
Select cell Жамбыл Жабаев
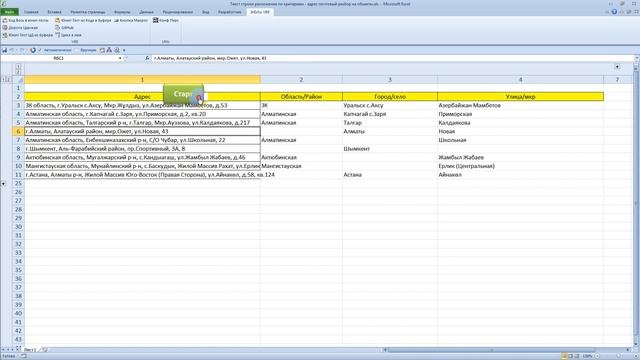(x=520, y=157)
